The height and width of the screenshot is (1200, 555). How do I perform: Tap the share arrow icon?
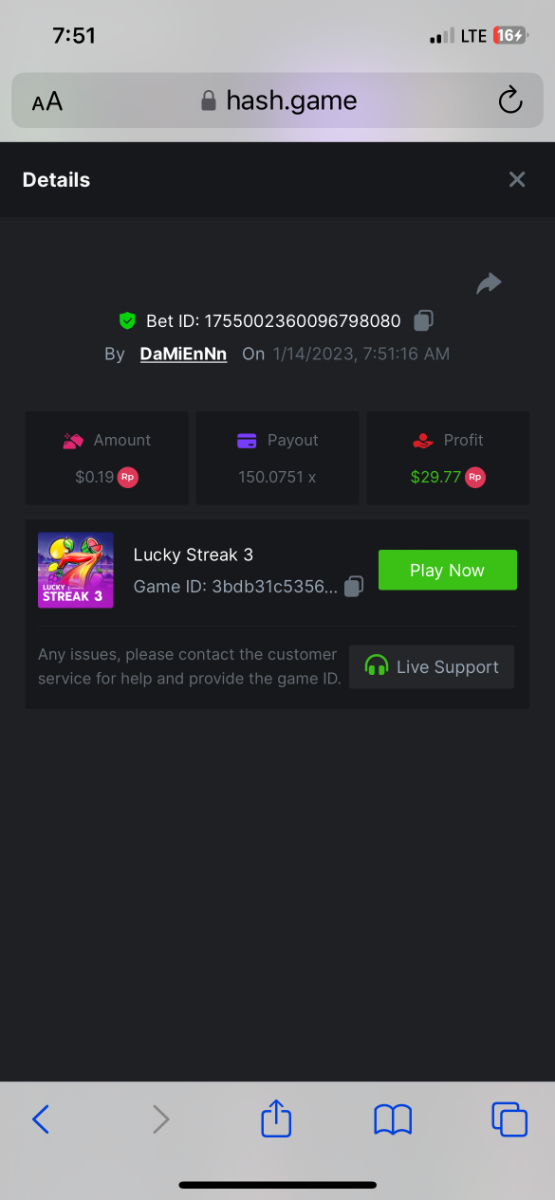(x=488, y=284)
